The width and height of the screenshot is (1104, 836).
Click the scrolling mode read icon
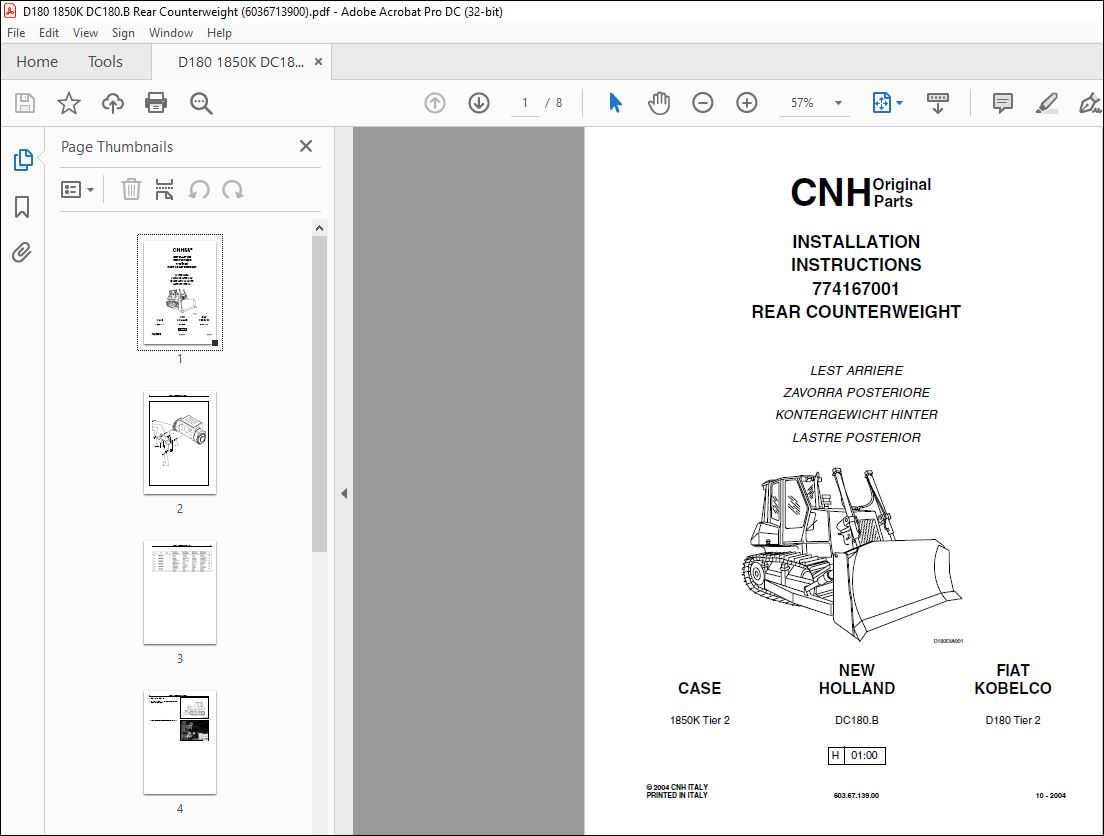pos(937,104)
